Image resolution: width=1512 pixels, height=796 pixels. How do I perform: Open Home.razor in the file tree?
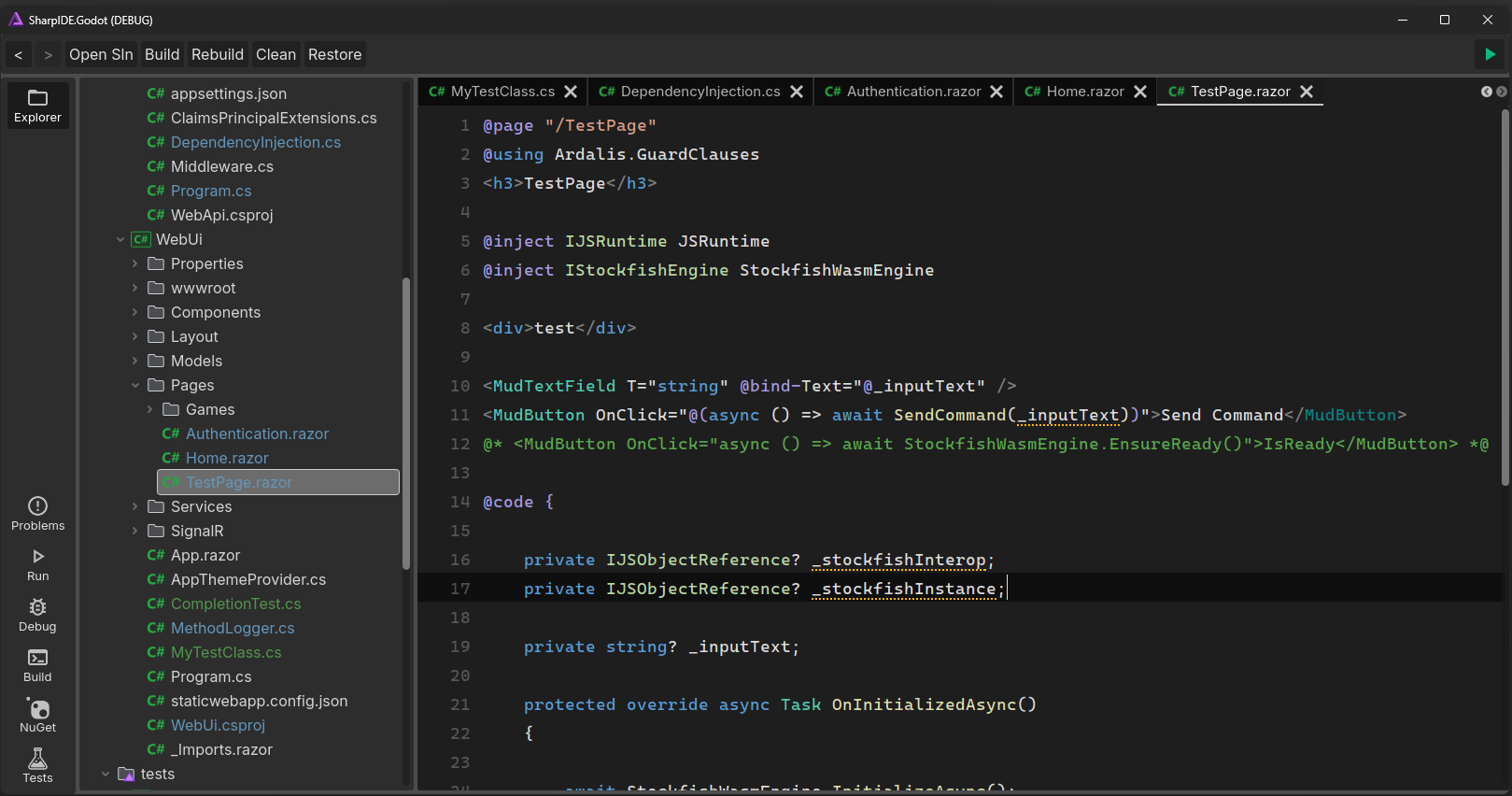click(x=227, y=458)
